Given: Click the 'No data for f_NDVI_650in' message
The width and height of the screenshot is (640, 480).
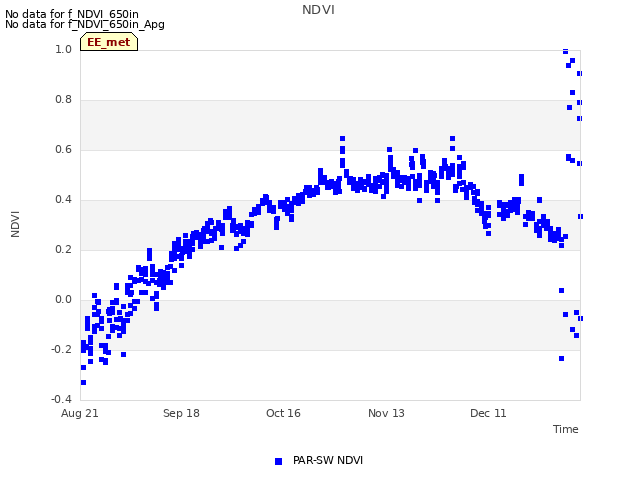Looking at the screenshot, I should [x=72, y=14].
